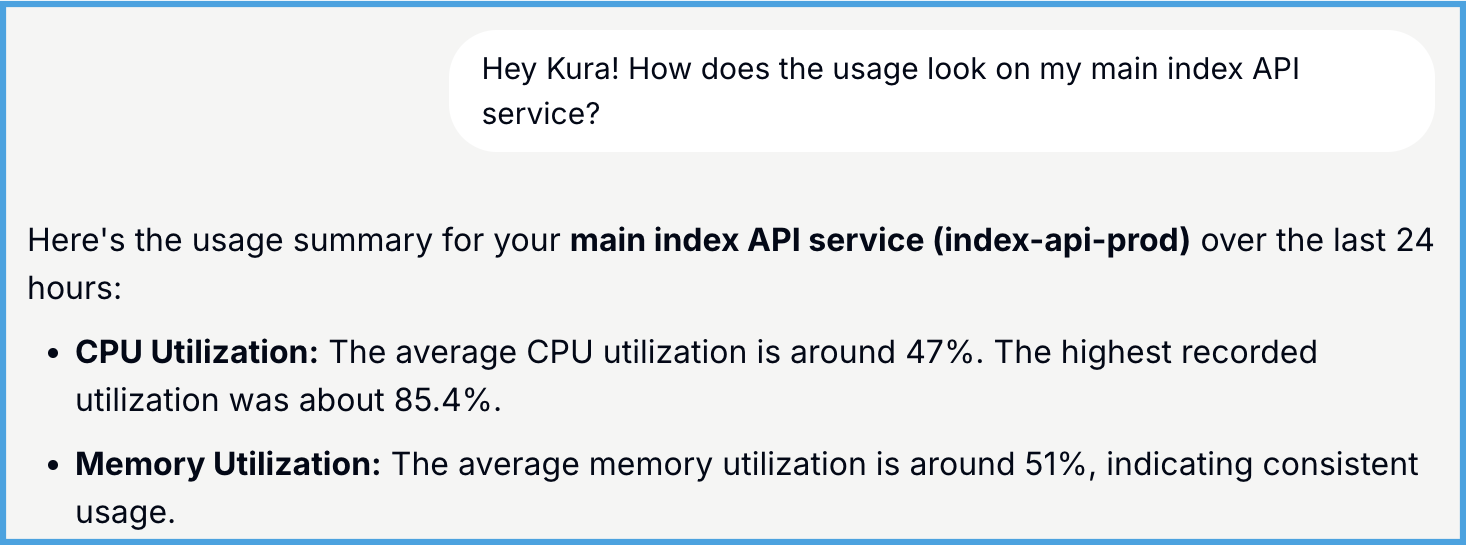Screen dimensions: 1466x545
Task: Click the bold "CPU Utilization:" label
Action: [x=197, y=352]
